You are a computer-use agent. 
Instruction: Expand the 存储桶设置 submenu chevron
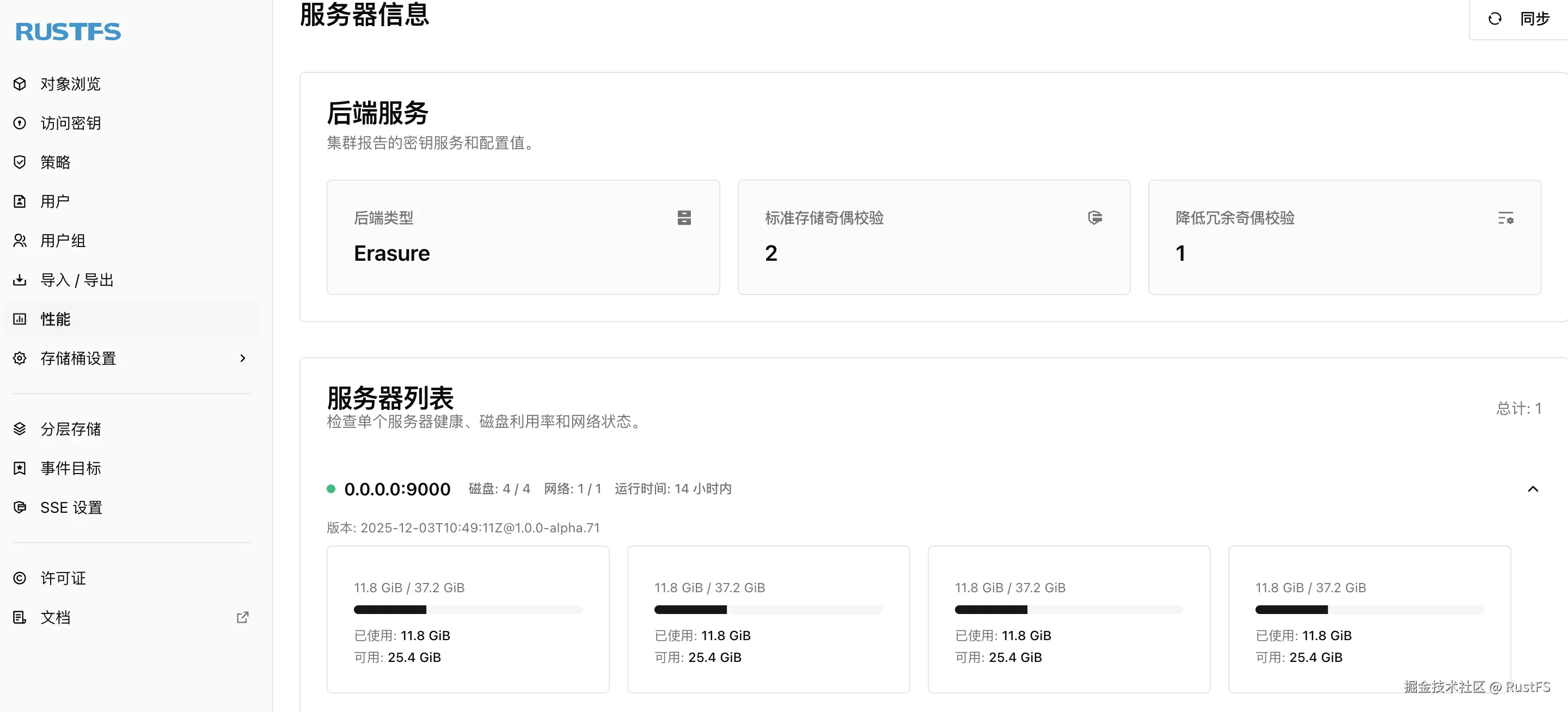click(242, 358)
